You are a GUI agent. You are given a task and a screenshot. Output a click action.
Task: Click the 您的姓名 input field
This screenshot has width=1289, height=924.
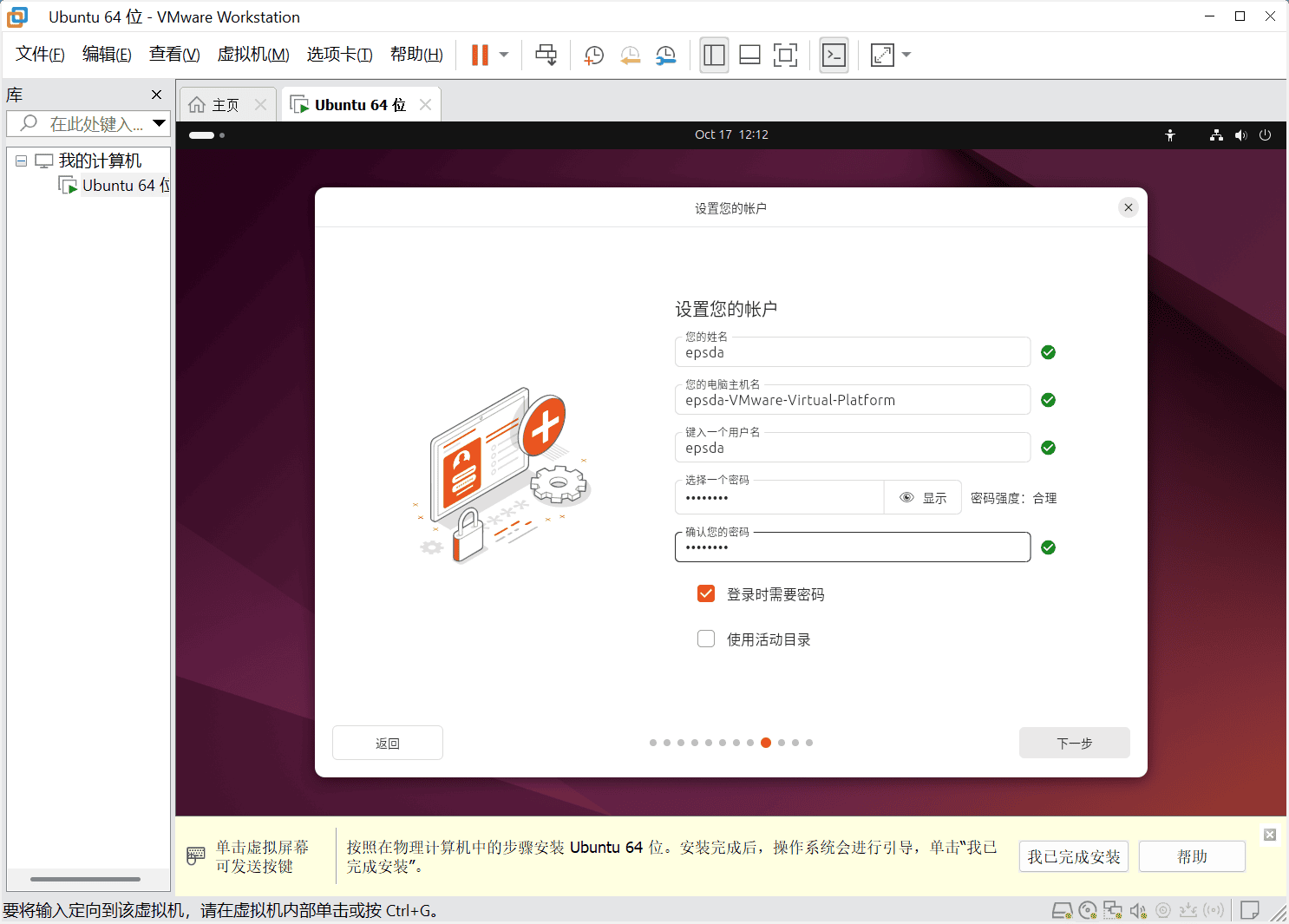(x=853, y=352)
